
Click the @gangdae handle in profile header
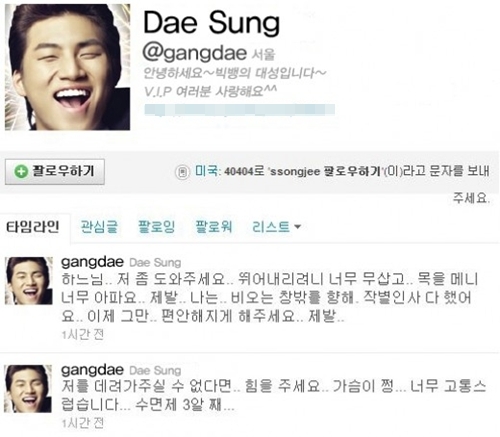195,53
